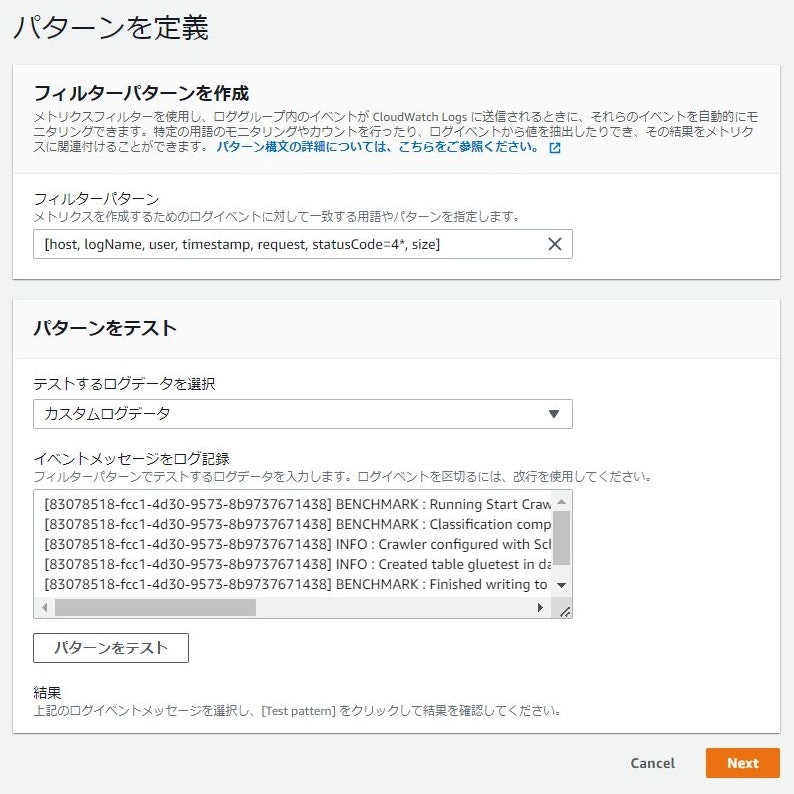Click the Cancel button
The width and height of the screenshot is (794, 794).
[x=652, y=763]
